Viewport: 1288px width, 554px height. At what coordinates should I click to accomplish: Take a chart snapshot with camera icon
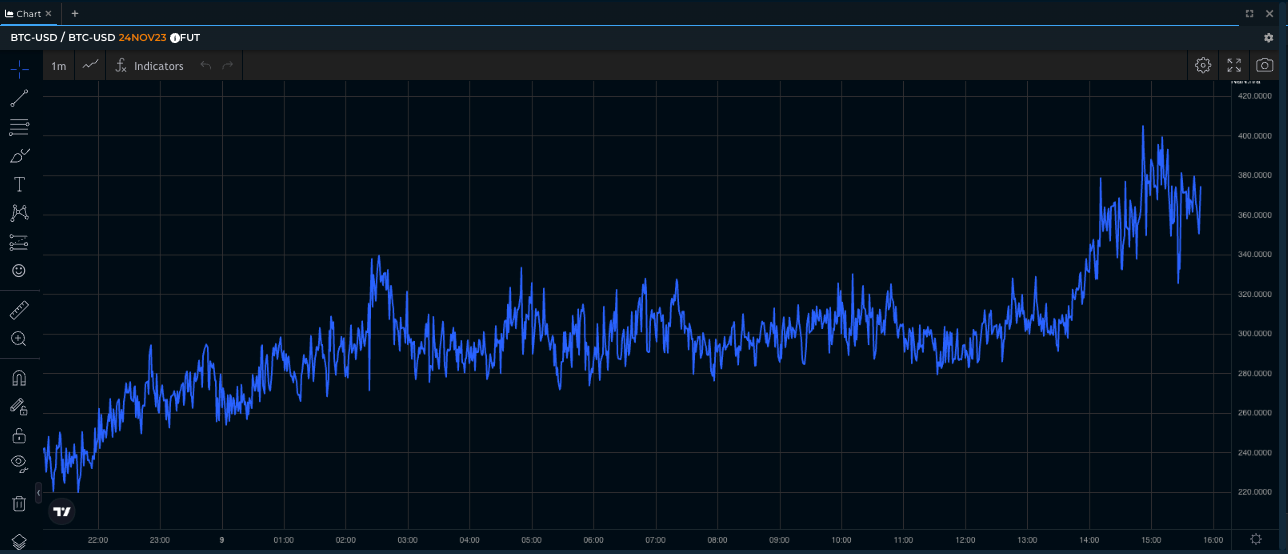[x=1264, y=66]
